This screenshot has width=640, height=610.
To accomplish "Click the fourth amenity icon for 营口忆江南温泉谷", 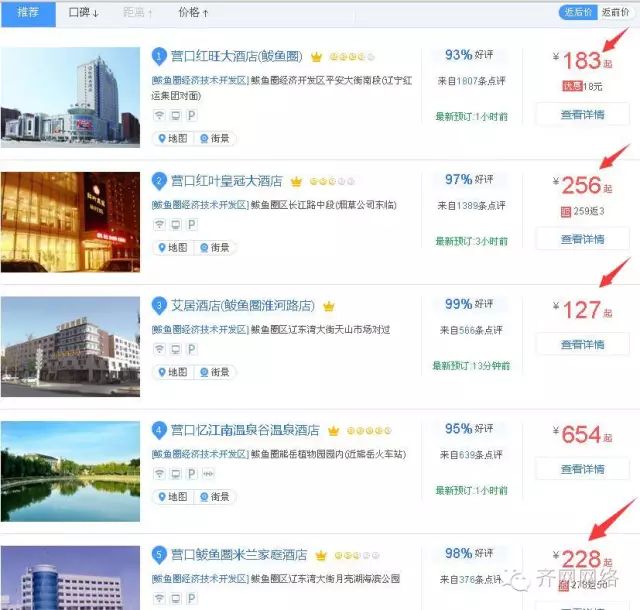I will [208, 474].
